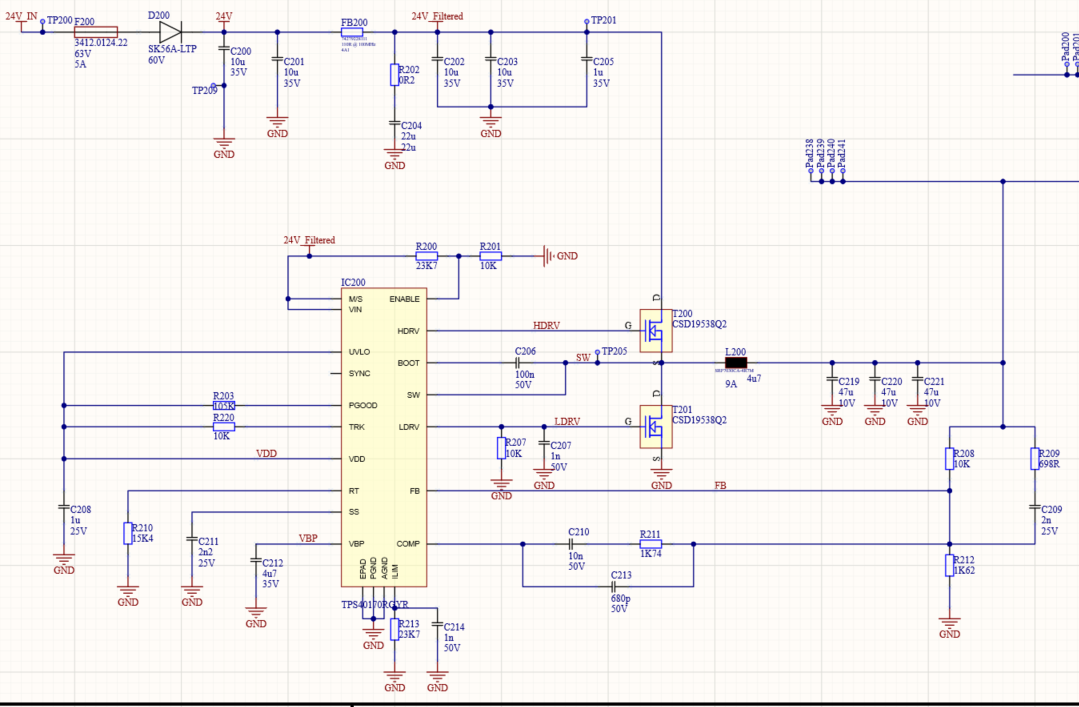Click the FB net label on wire
The image size is (1079, 707).
pyautogui.click(x=720, y=485)
